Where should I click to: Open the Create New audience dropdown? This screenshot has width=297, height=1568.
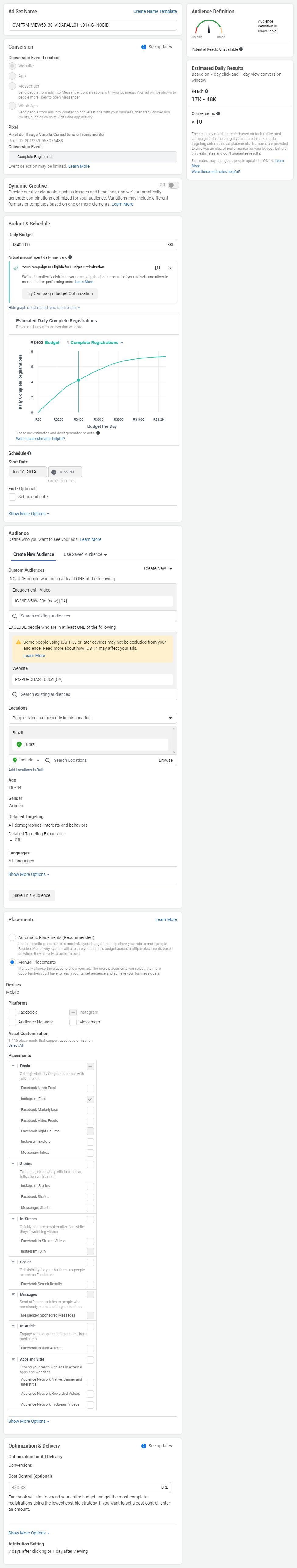[x=158, y=569]
